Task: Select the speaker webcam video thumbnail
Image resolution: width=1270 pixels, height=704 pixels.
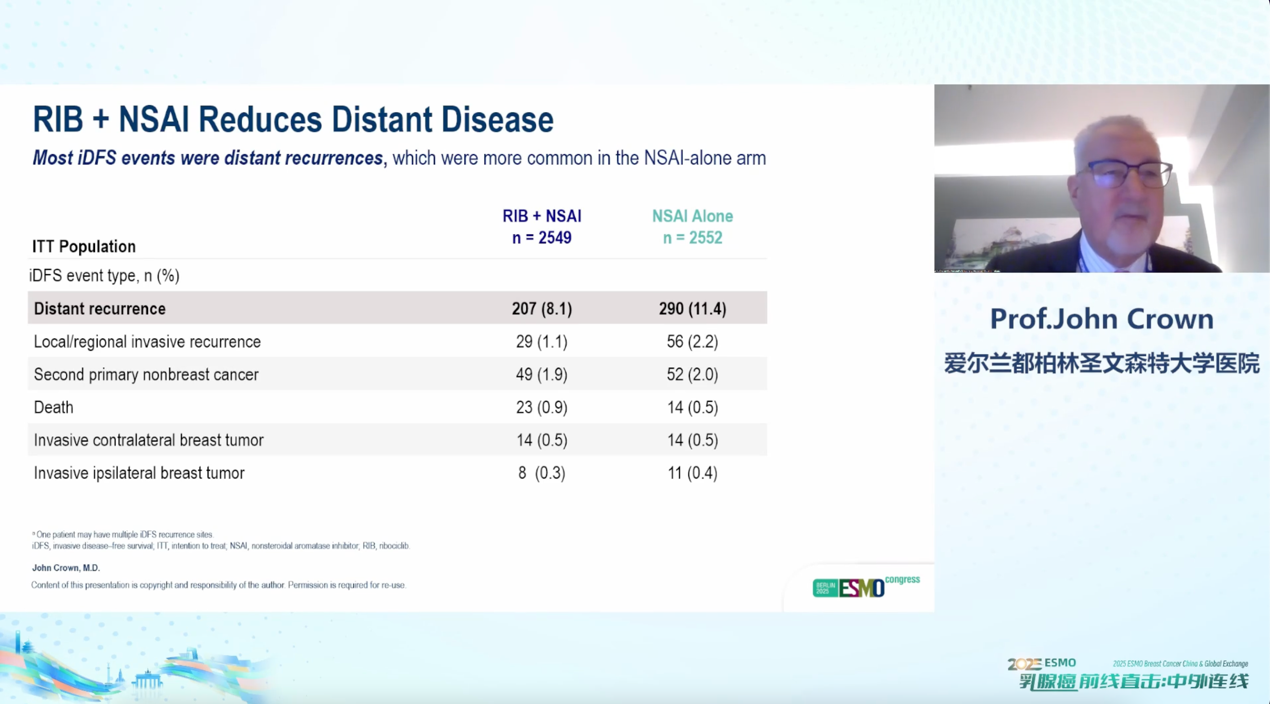Action: coord(1101,179)
